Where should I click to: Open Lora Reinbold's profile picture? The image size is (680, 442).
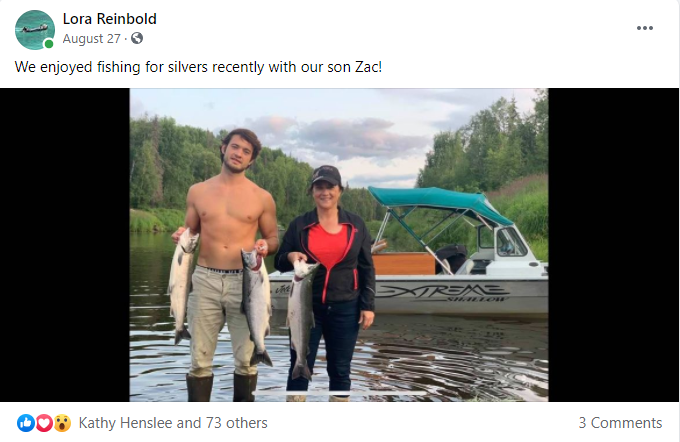pyautogui.click(x=35, y=29)
